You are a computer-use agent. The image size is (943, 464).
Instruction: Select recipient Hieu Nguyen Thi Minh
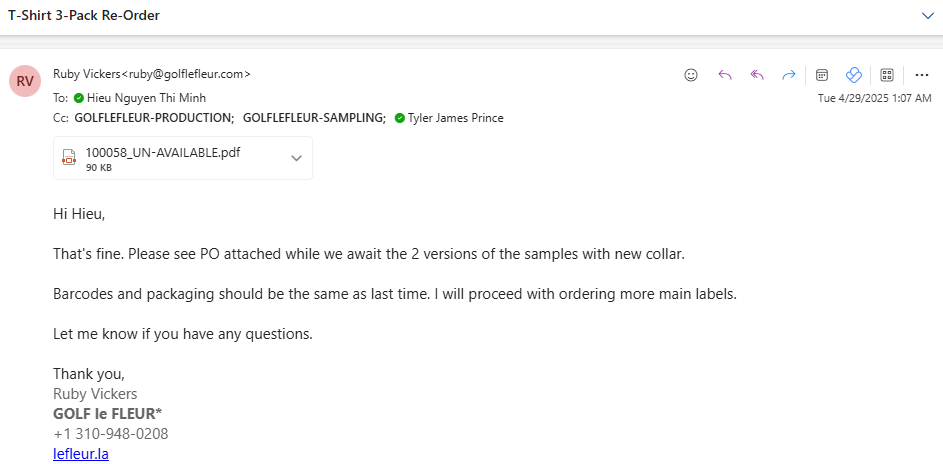[x=146, y=97]
